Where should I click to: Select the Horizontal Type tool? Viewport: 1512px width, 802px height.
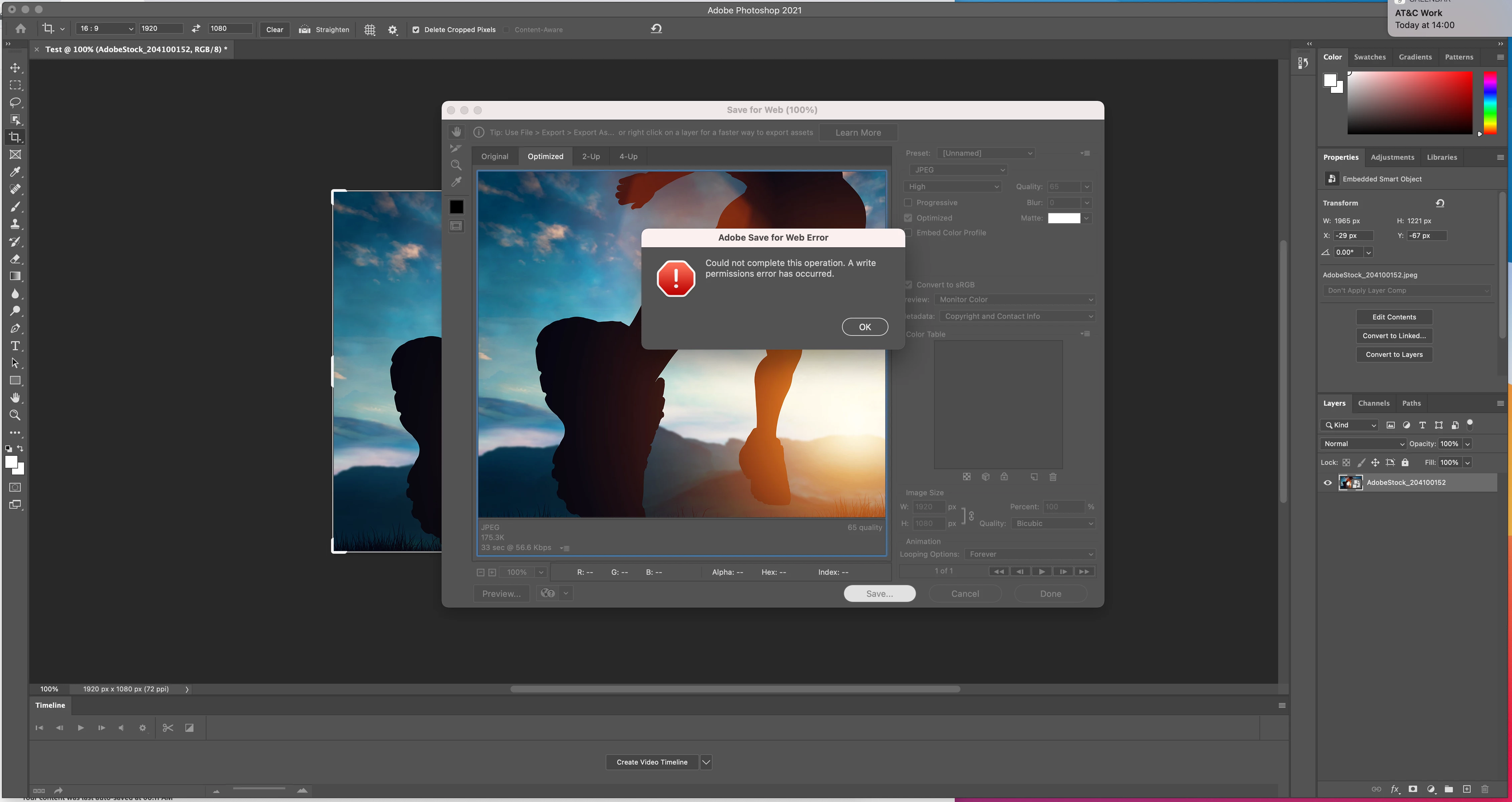(15, 346)
